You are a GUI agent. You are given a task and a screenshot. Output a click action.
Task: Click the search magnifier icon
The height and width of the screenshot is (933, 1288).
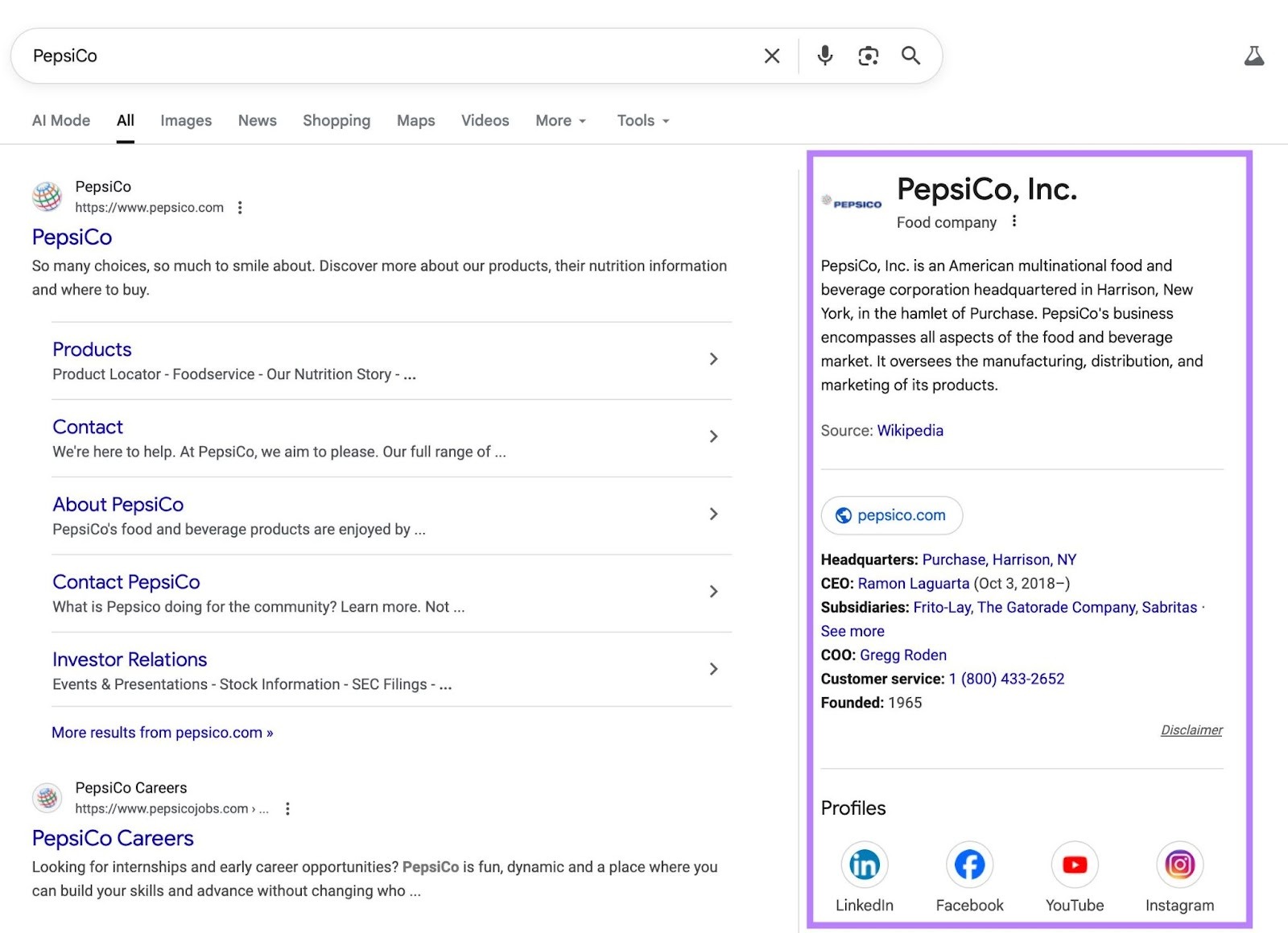[x=910, y=56]
